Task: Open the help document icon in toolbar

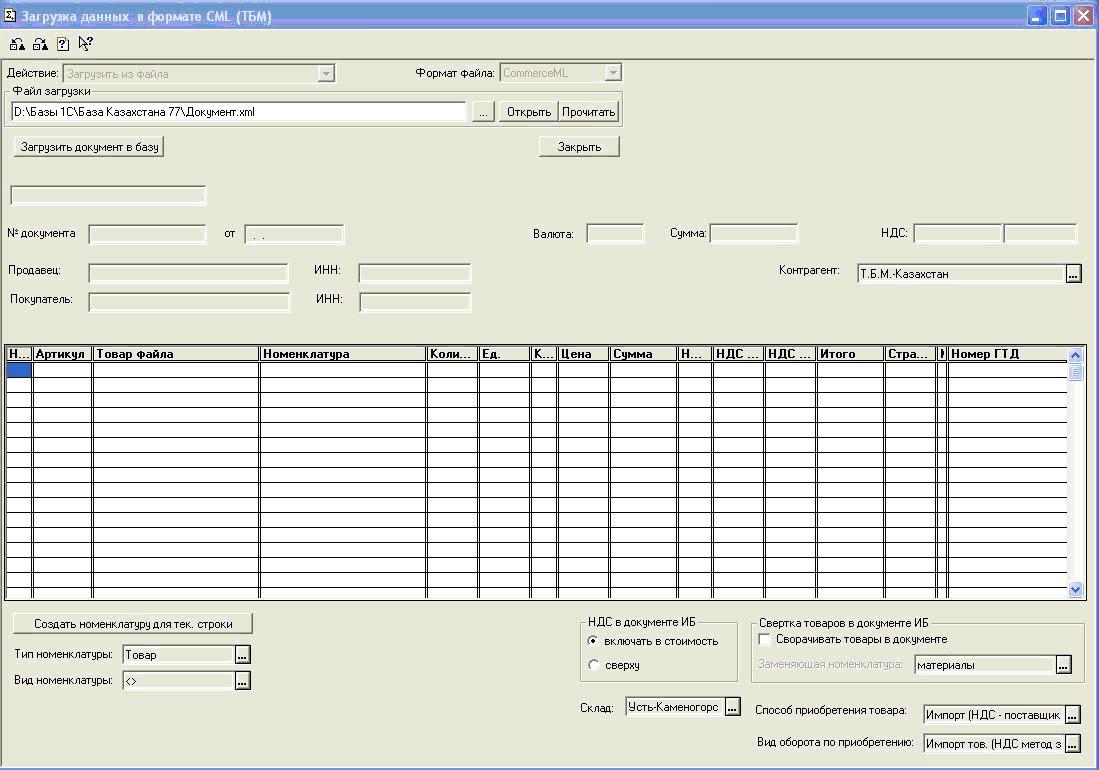Action: [x=63, y=44]
